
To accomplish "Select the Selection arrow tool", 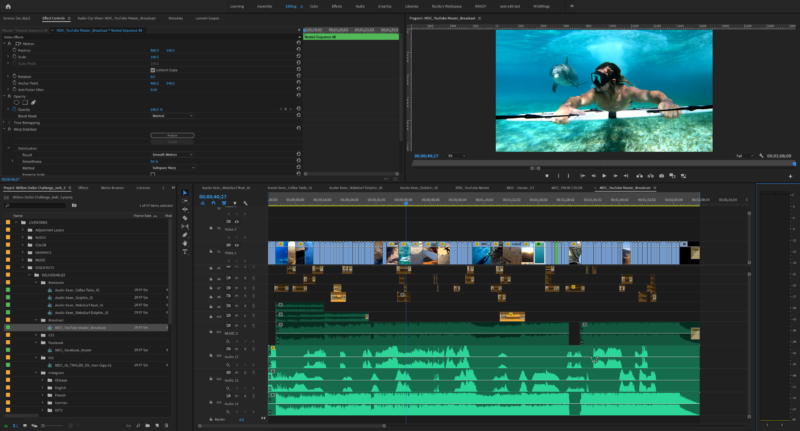I will [x=185, y=193].
